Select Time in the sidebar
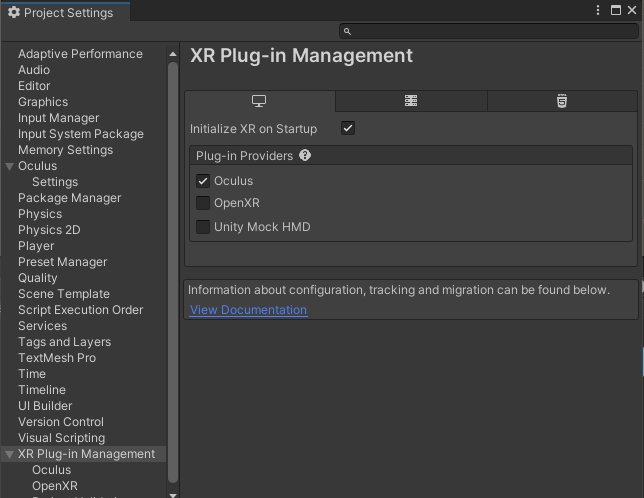Image resolution: width=644 pixels, height=498 pixels. click(32, 374)
